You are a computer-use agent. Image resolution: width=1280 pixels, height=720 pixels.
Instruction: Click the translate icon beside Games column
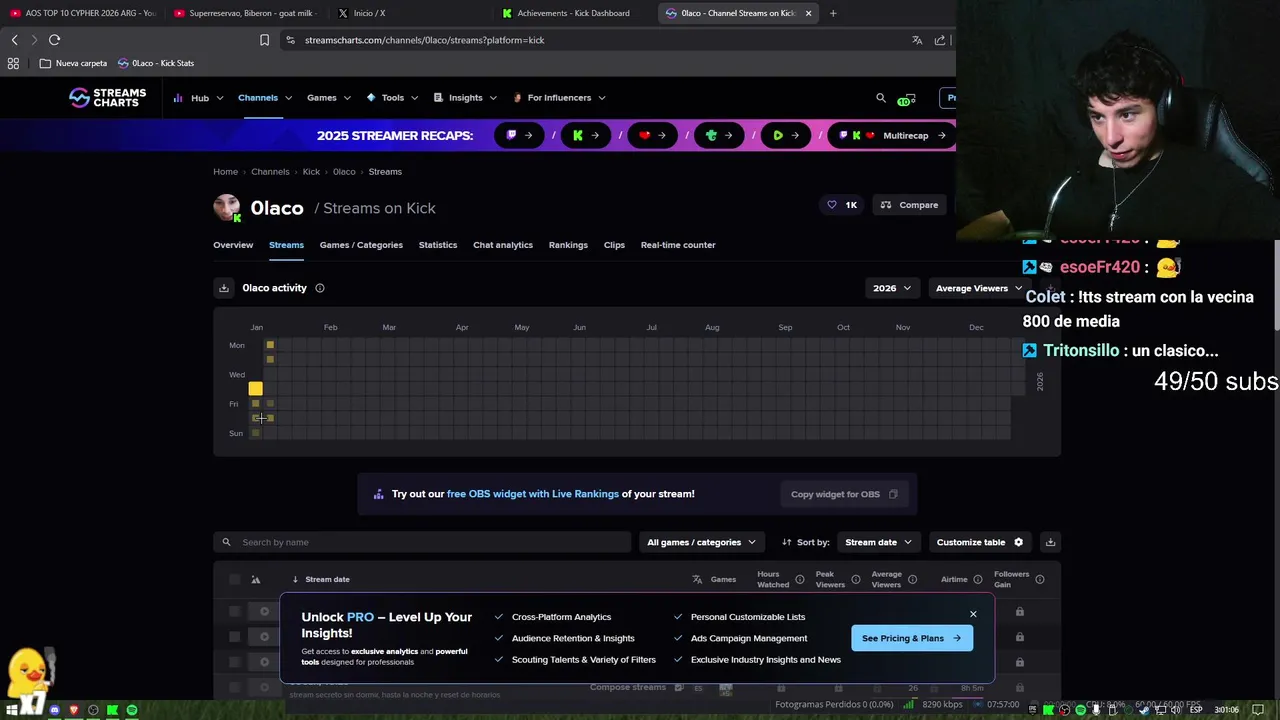[697, 579]
